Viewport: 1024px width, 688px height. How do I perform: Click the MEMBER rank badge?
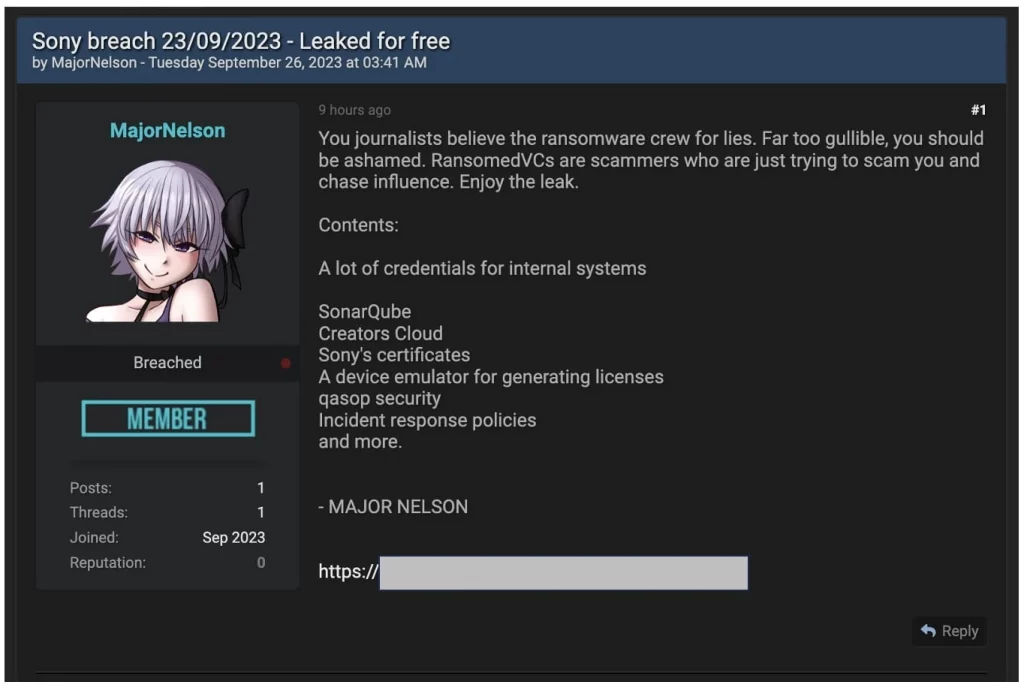pyautogui.click(x=167, y=418)
